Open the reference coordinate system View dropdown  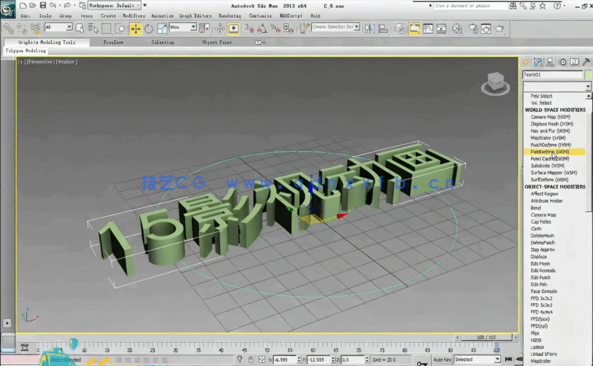coord(183,27)
